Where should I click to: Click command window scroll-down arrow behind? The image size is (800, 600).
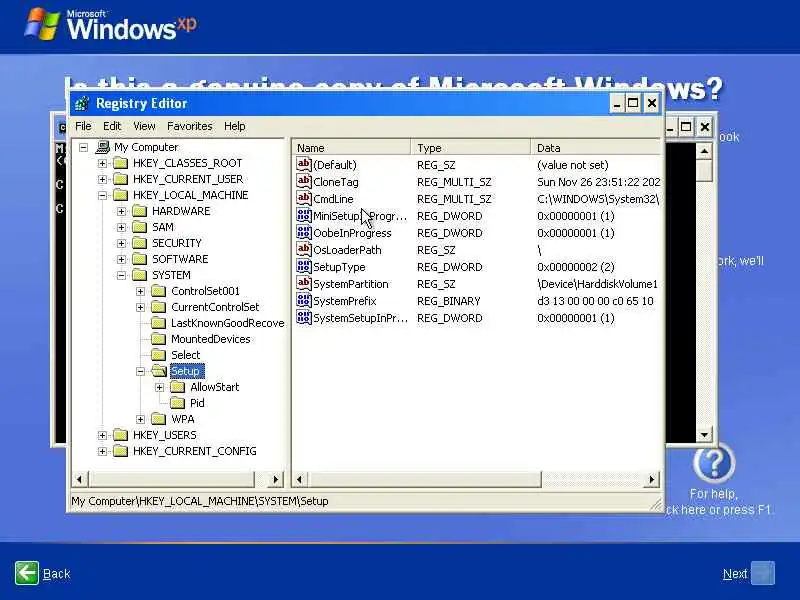tap(704, 435)
